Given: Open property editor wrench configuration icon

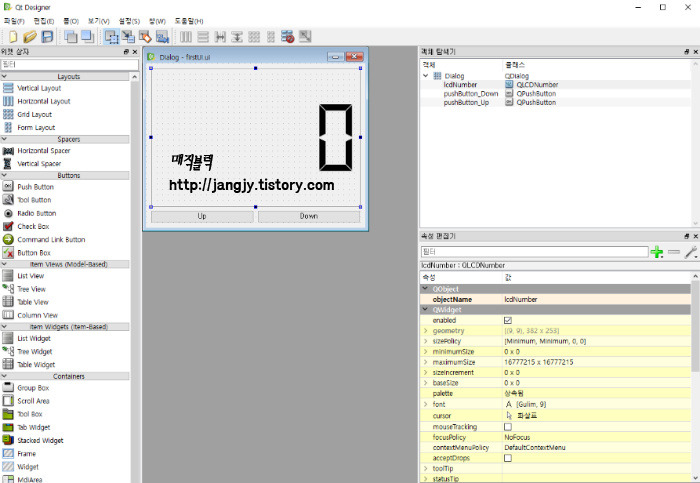Looking at the screenshot, I should tap(691, 252).
